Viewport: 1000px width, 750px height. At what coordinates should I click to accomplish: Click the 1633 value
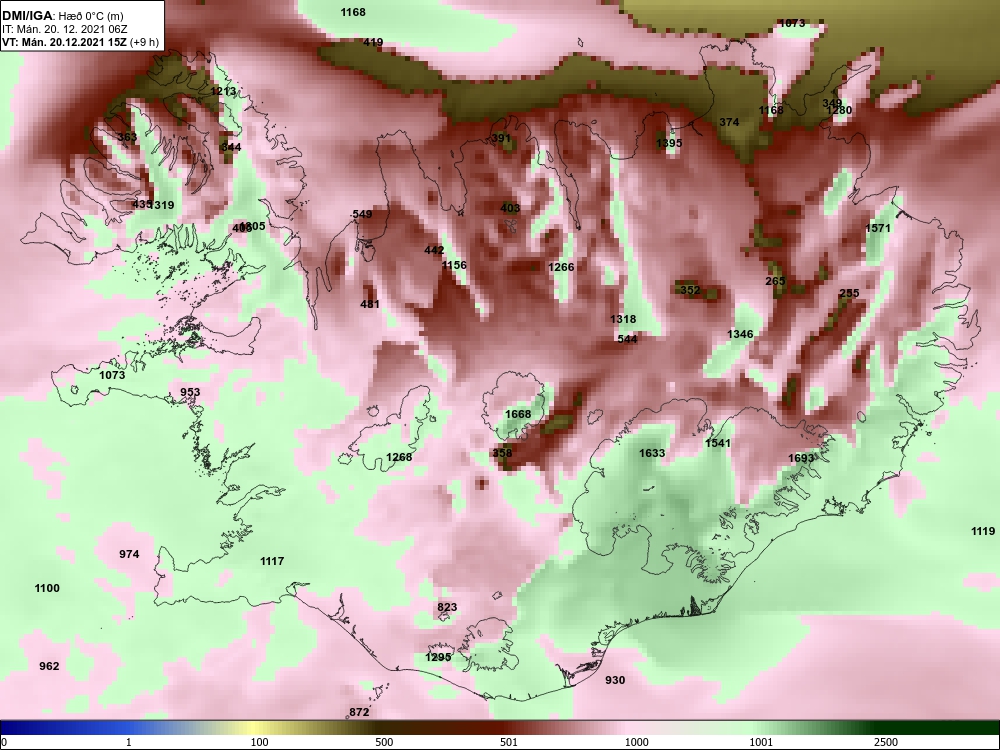coord(652,453)
